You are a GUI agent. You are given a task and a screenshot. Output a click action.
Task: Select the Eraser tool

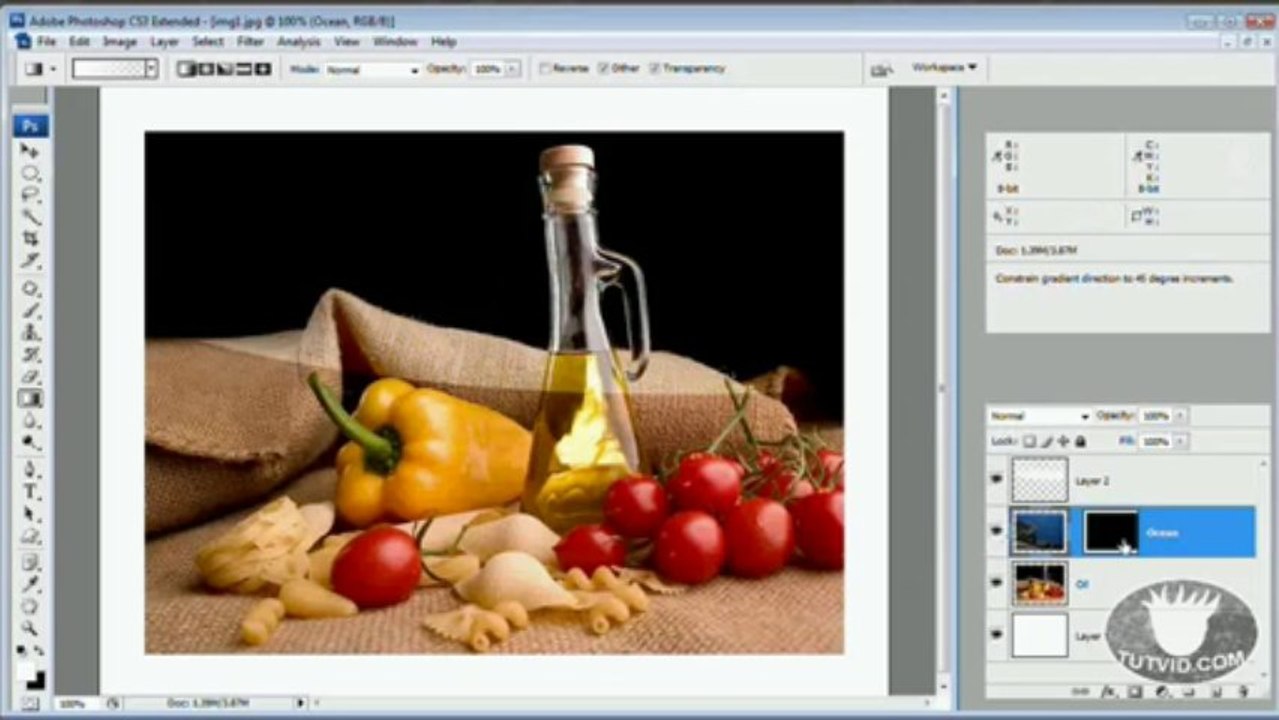pyautogui.click(x=31, y=376)
